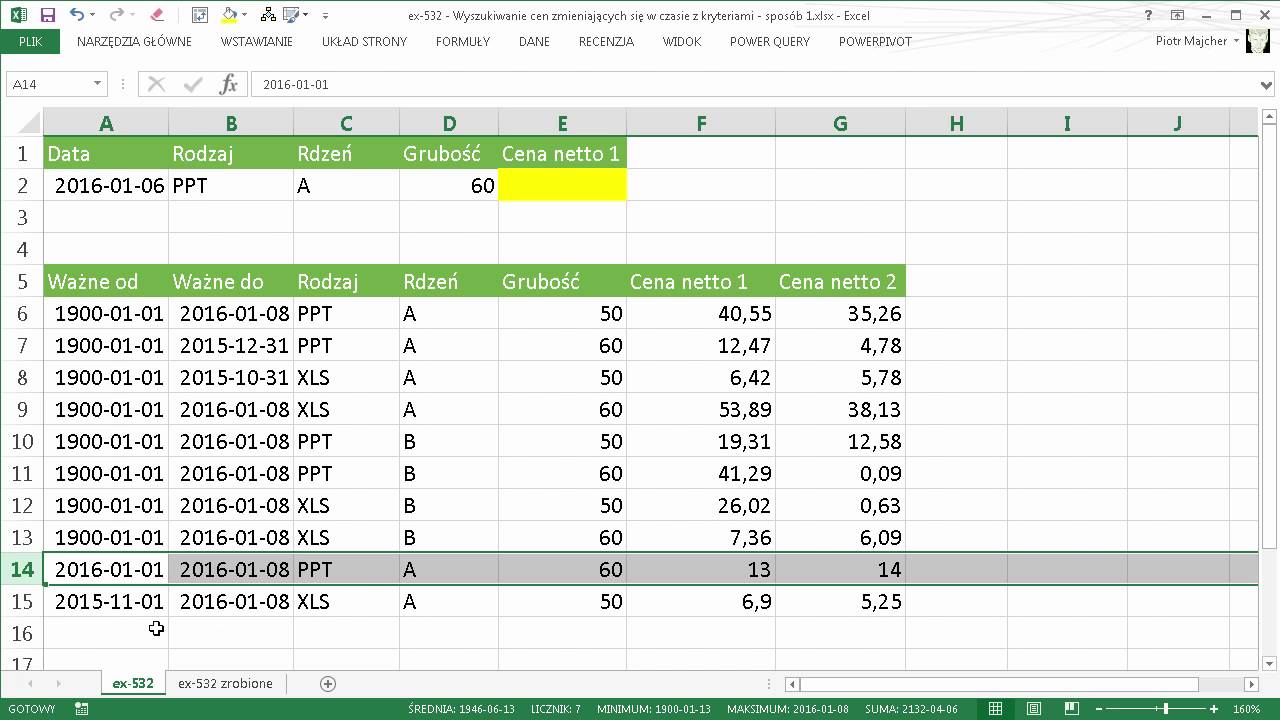
Task: Select the cell containing 2015-12-31
Action: tap(231, 345)
